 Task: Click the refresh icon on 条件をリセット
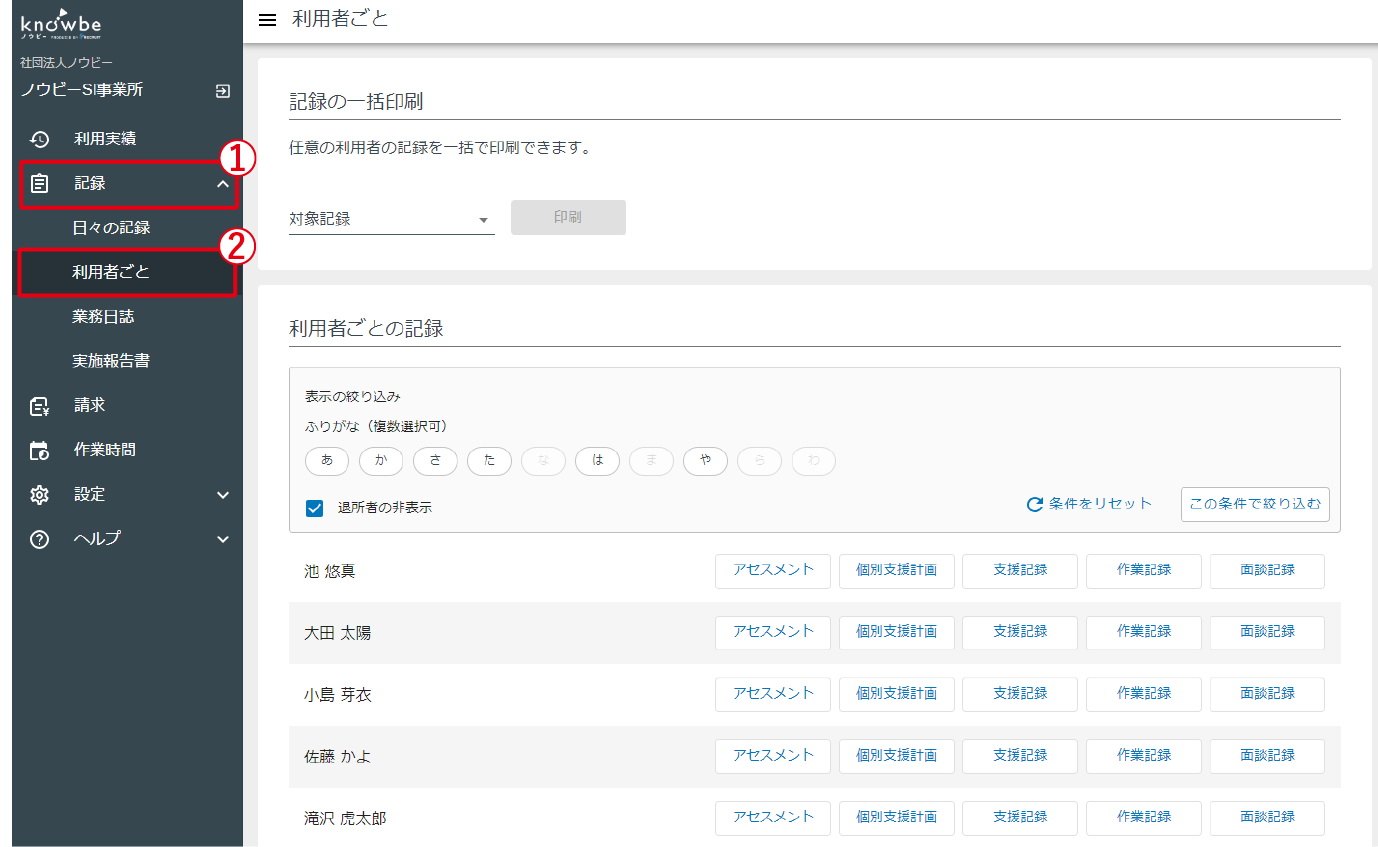coord(1034,504)
